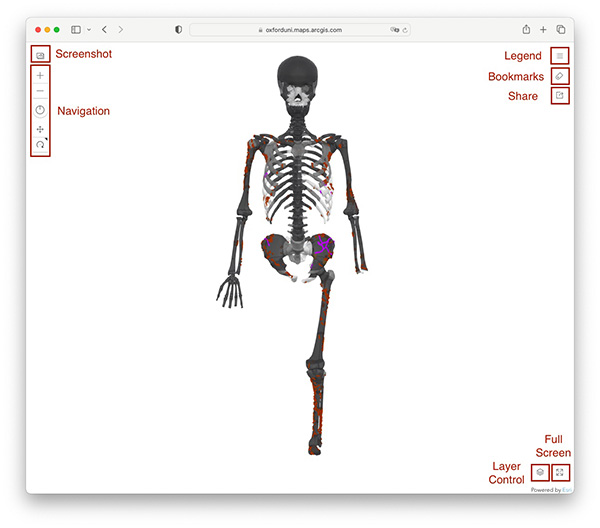
Task: Reset compass orientation in navigation panel
Action: tap(40, 110)
